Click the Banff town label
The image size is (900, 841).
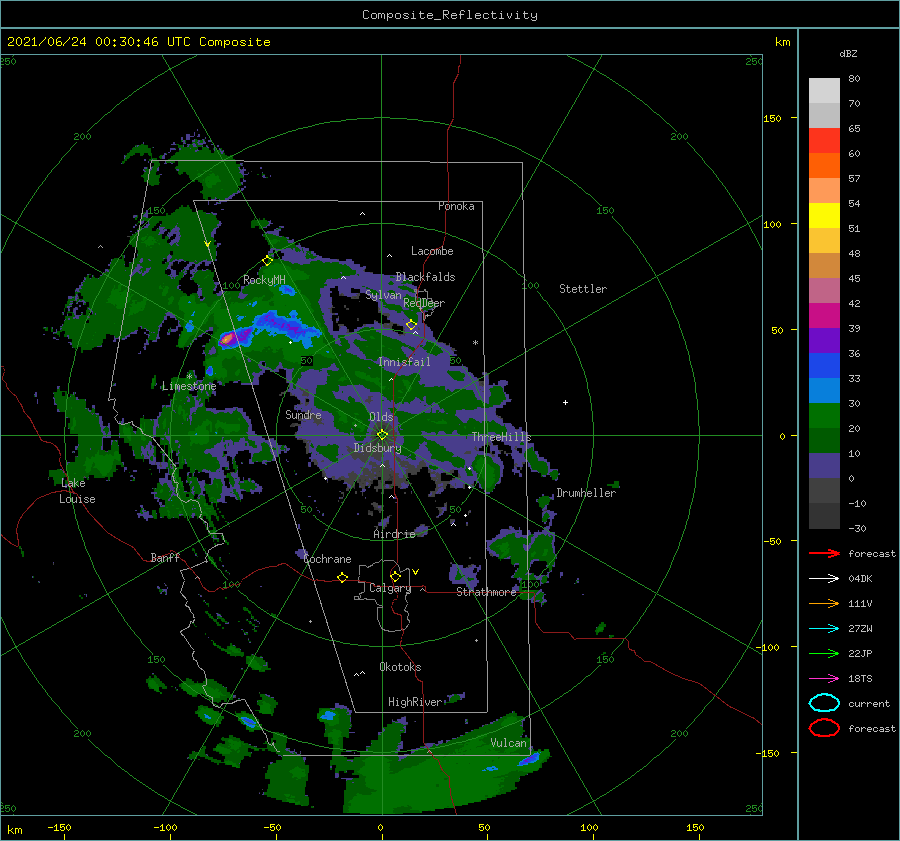point(165,557)
